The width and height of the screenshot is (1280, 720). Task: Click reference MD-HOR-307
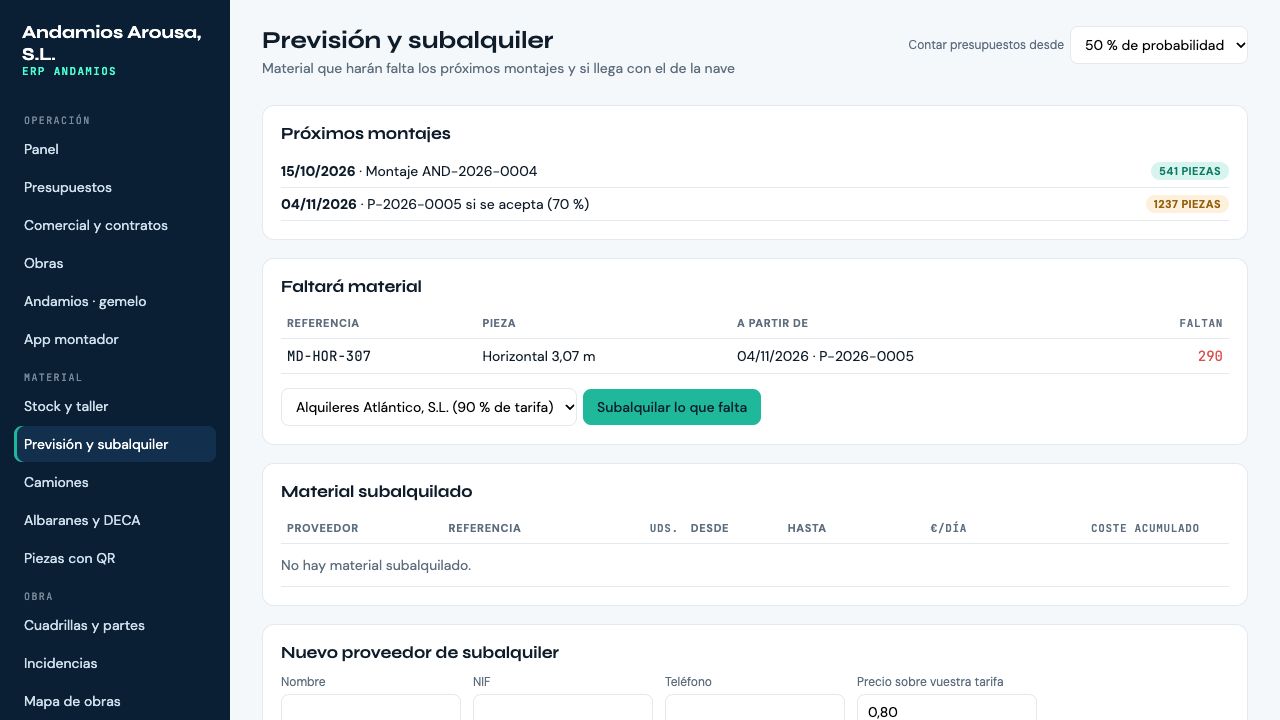[329, 356]
